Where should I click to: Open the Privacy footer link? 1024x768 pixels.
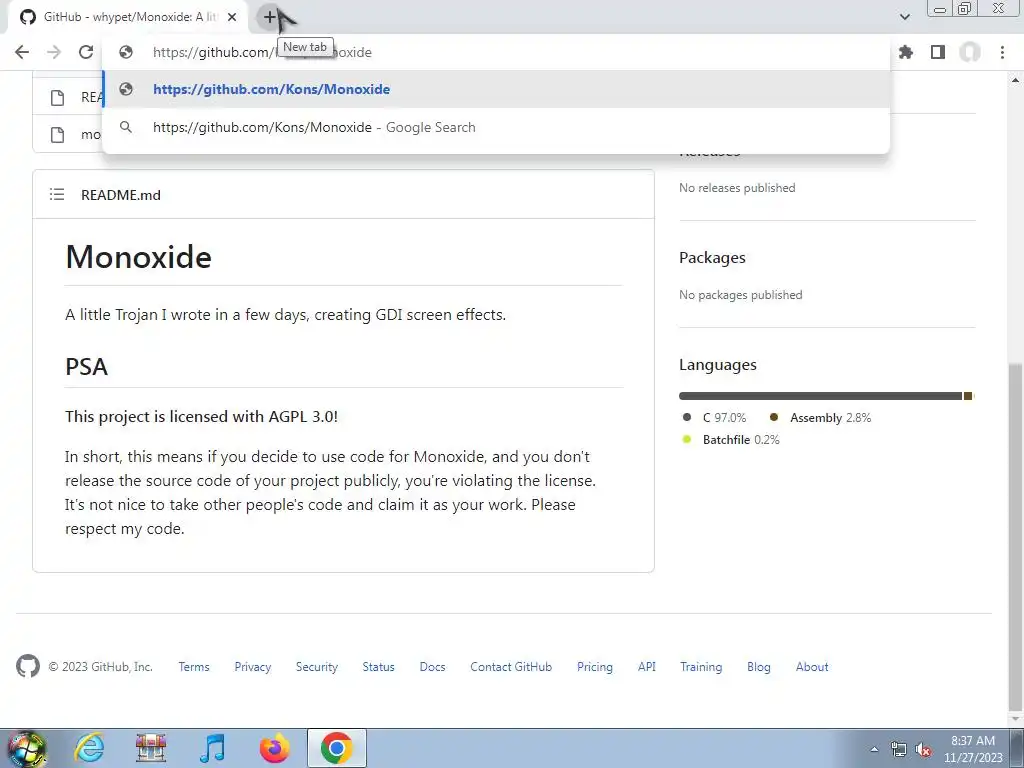click(x=253, y=667)
